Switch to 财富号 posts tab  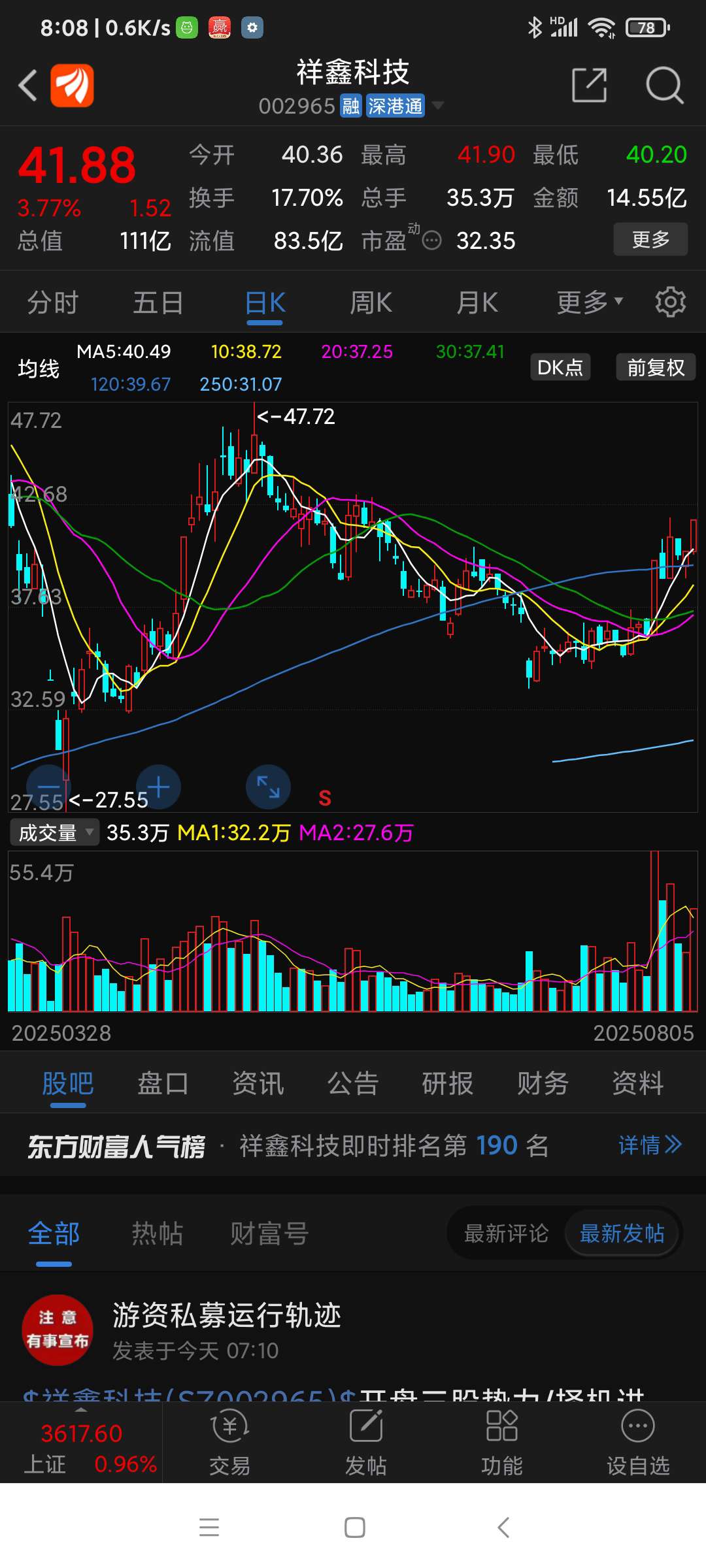[x=269, y=1233]
